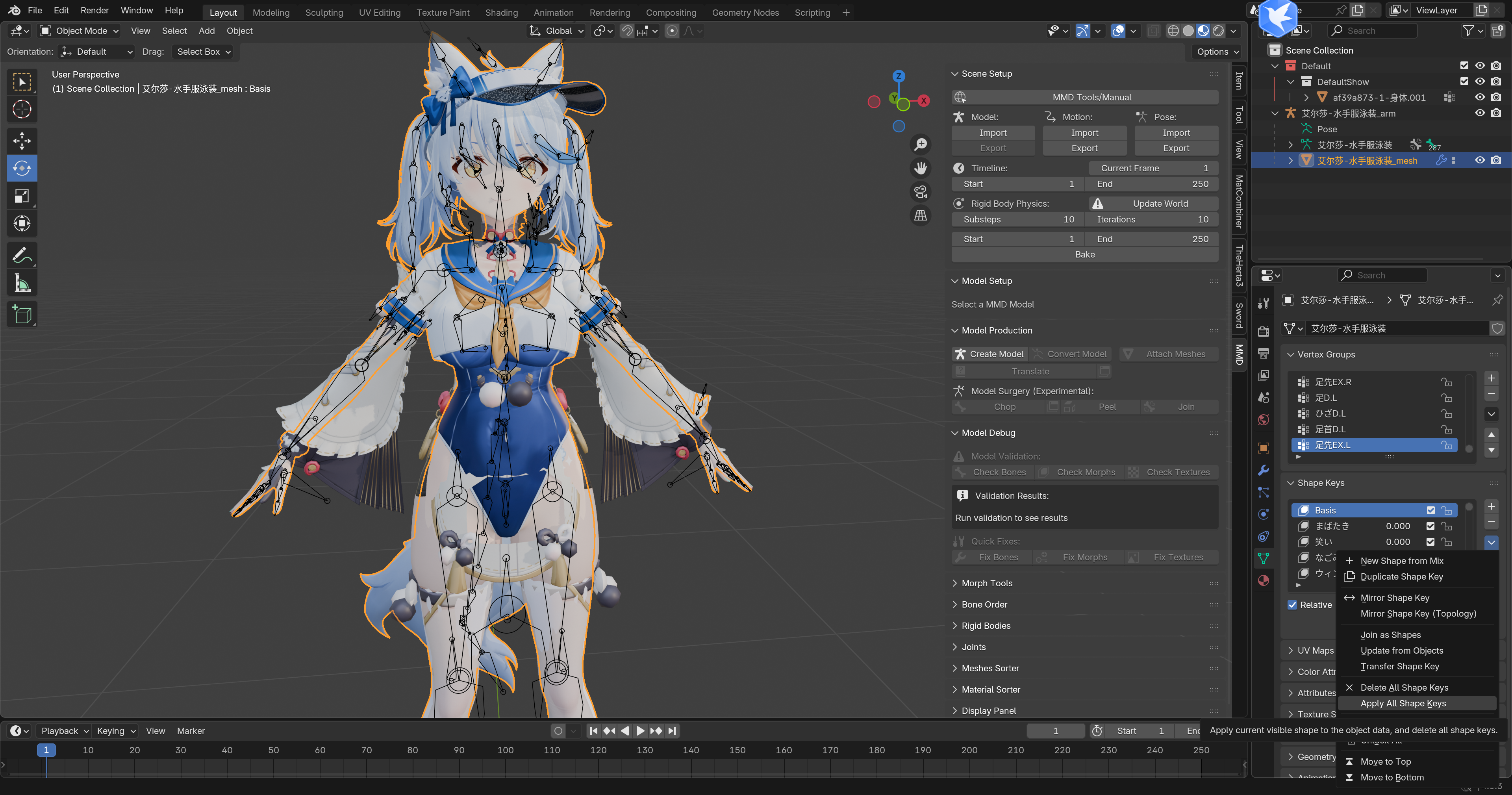Hide the 艾尔莎-水手服泳装_arm armature
The height and width of the screenshot is (795, 1512).
(x=1480, y=113)
